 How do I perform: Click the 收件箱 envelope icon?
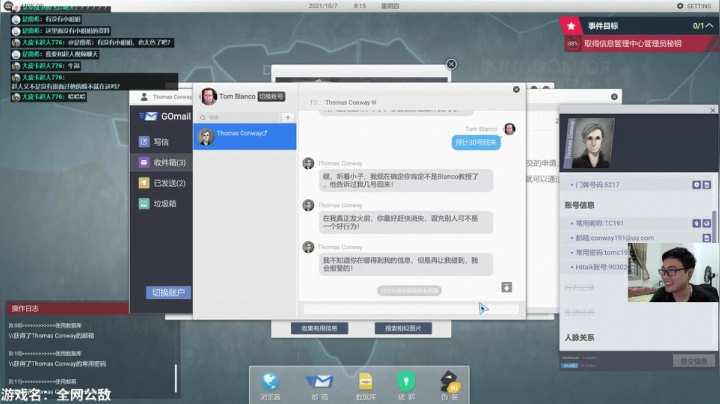point(144,162)
